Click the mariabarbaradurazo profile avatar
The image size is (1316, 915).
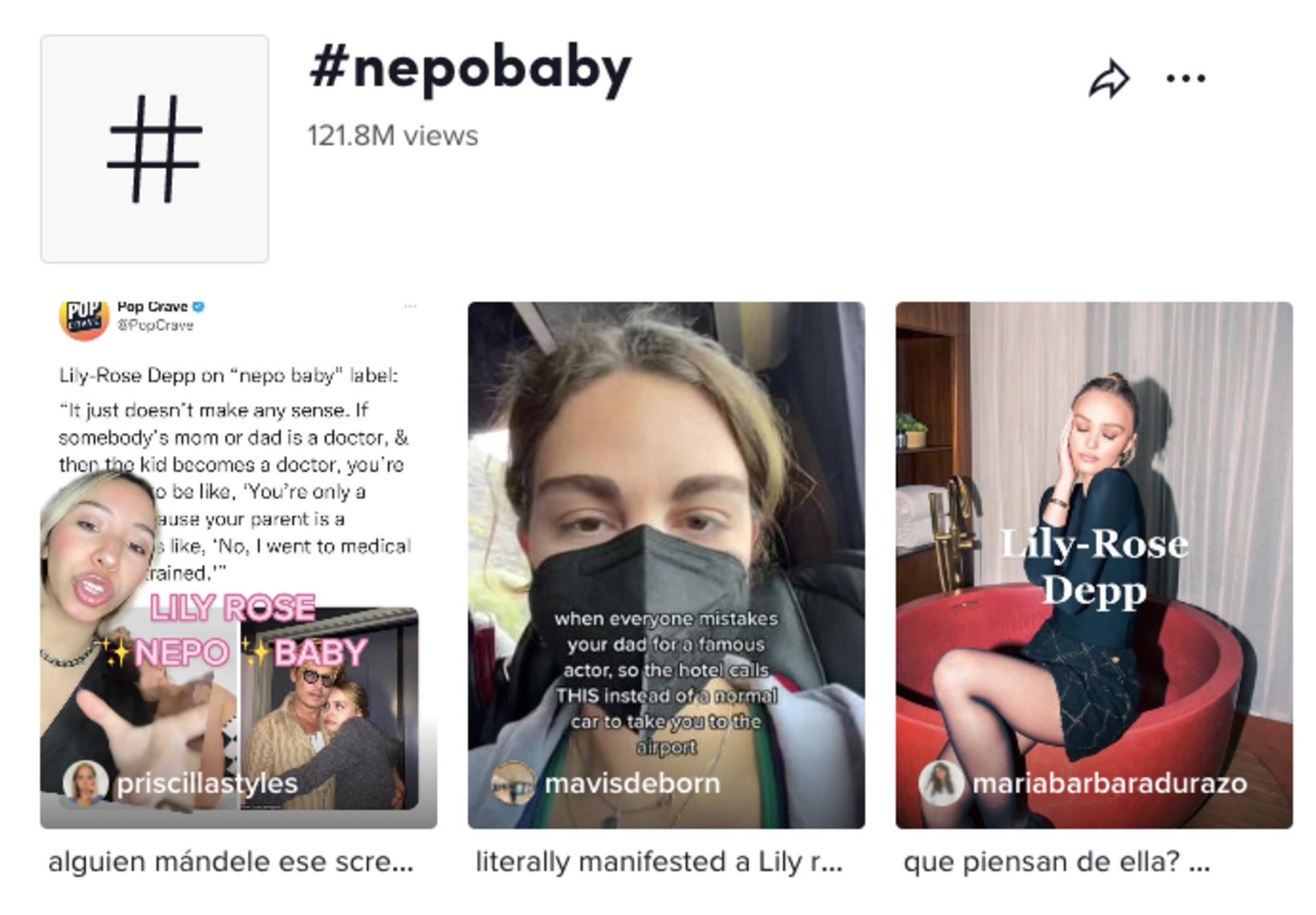pyautogui.click(x=941, y=783)
